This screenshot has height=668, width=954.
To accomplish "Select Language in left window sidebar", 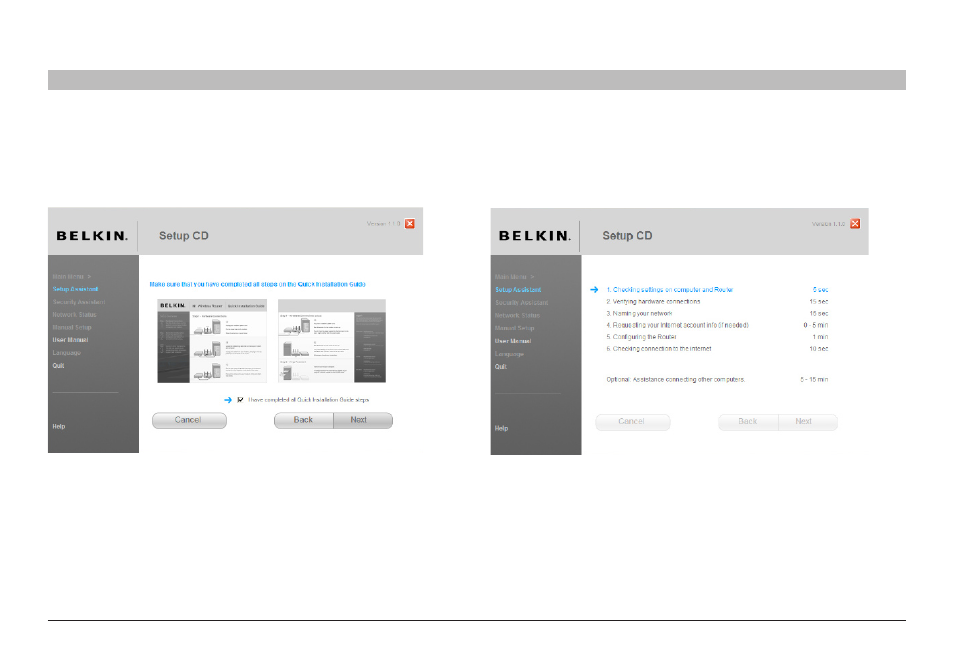I will click(66, 353).
